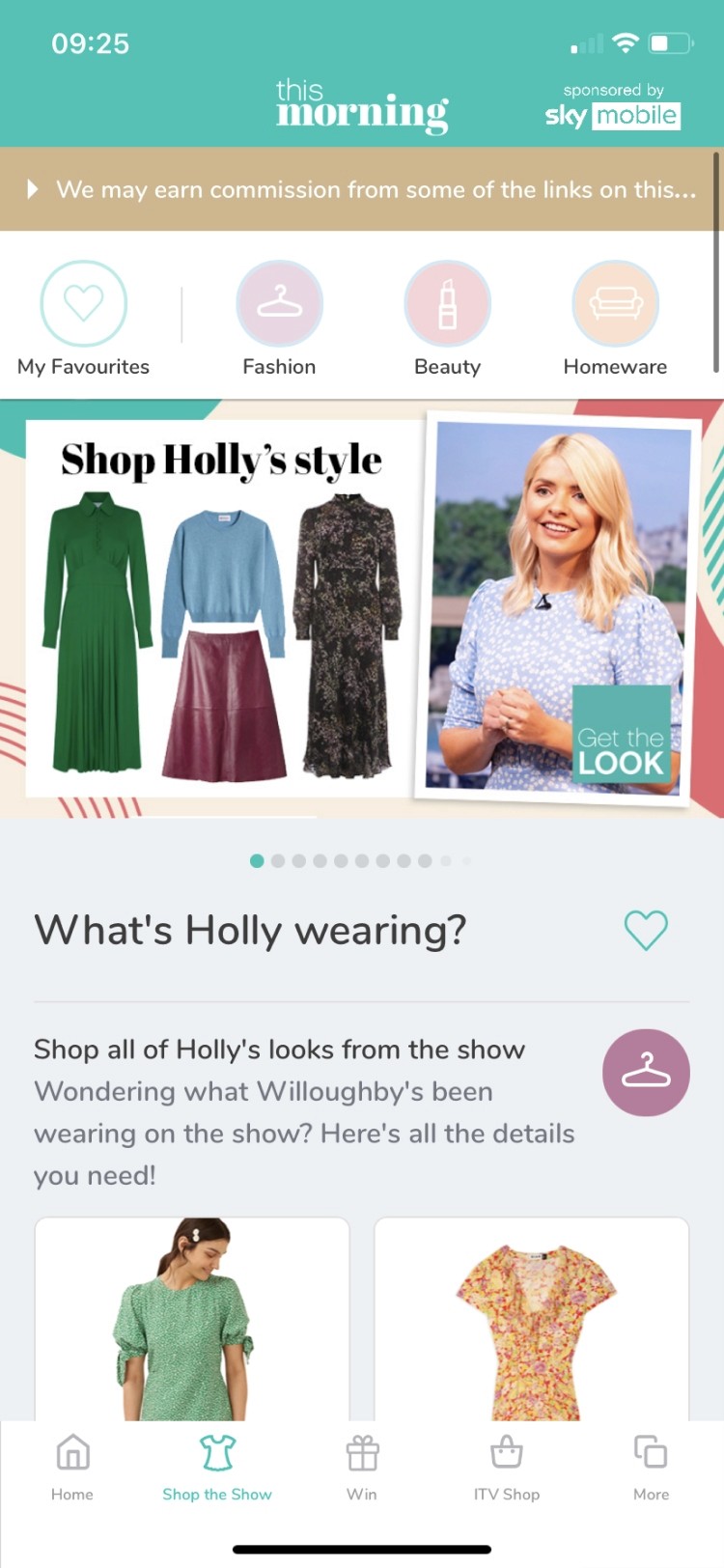The image size is (724, 1568).
Task: Choose the Homeware sofa category icon
Action: point(615,303)
